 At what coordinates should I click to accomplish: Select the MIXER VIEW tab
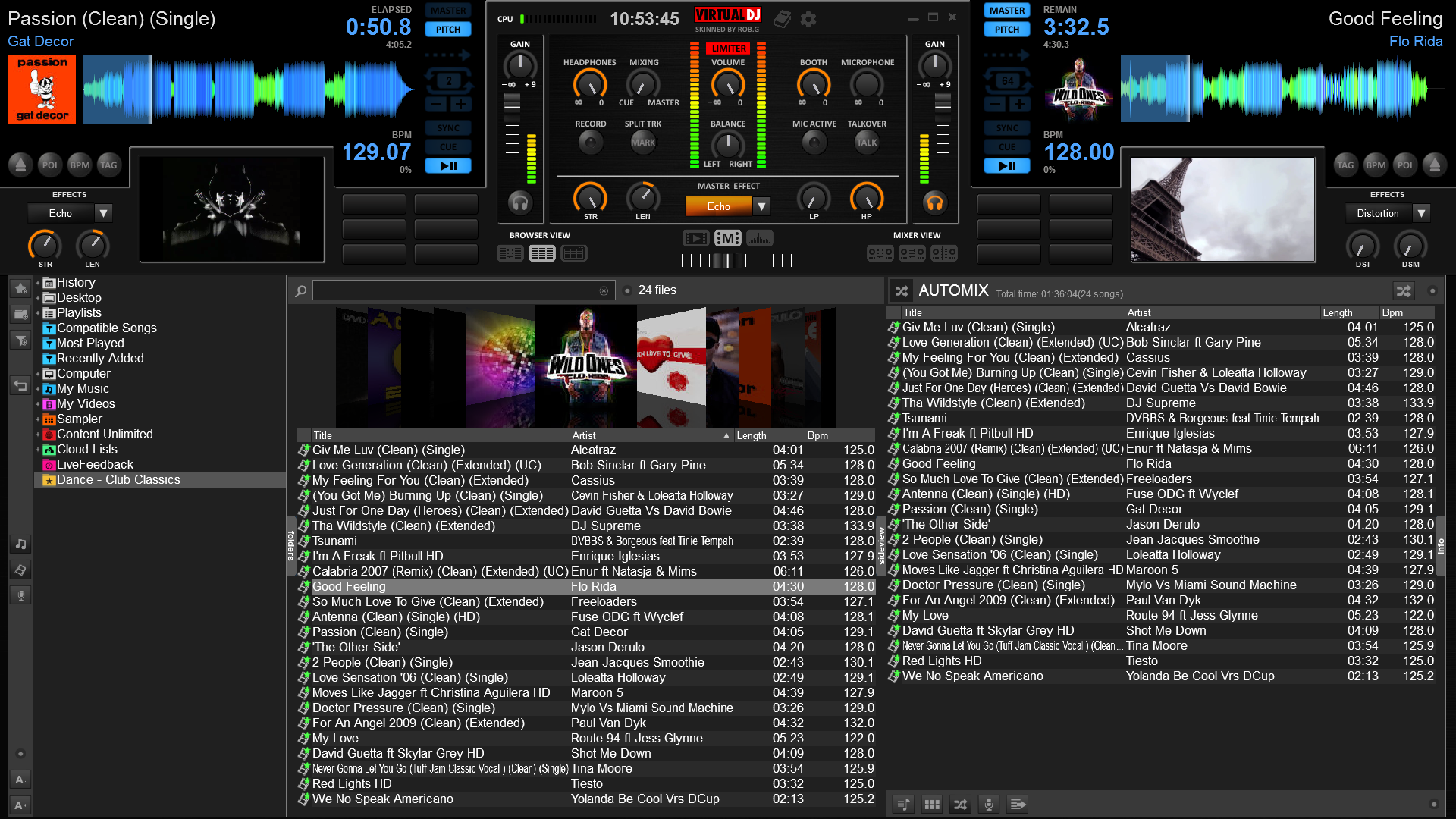[915, 234]
